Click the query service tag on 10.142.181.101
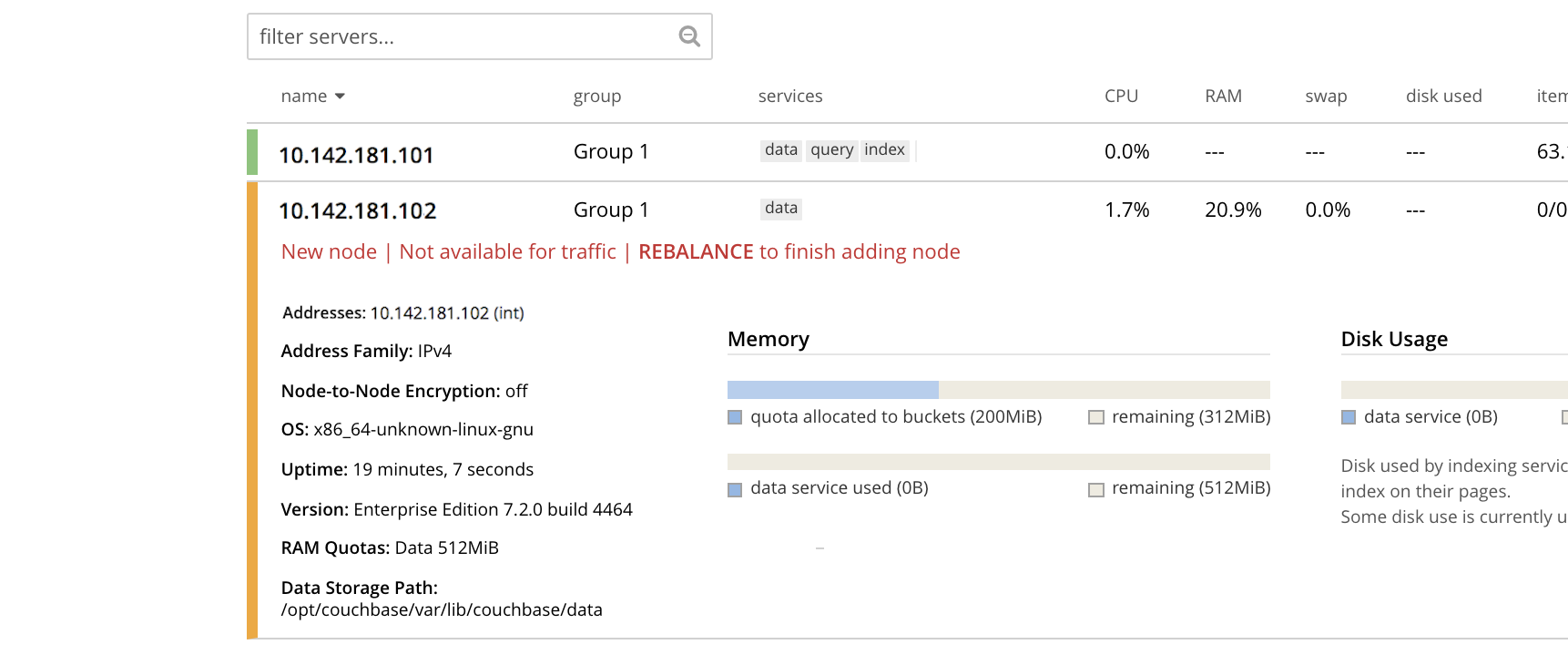Screen dimensions: 1568x665 tap(831, 150)
